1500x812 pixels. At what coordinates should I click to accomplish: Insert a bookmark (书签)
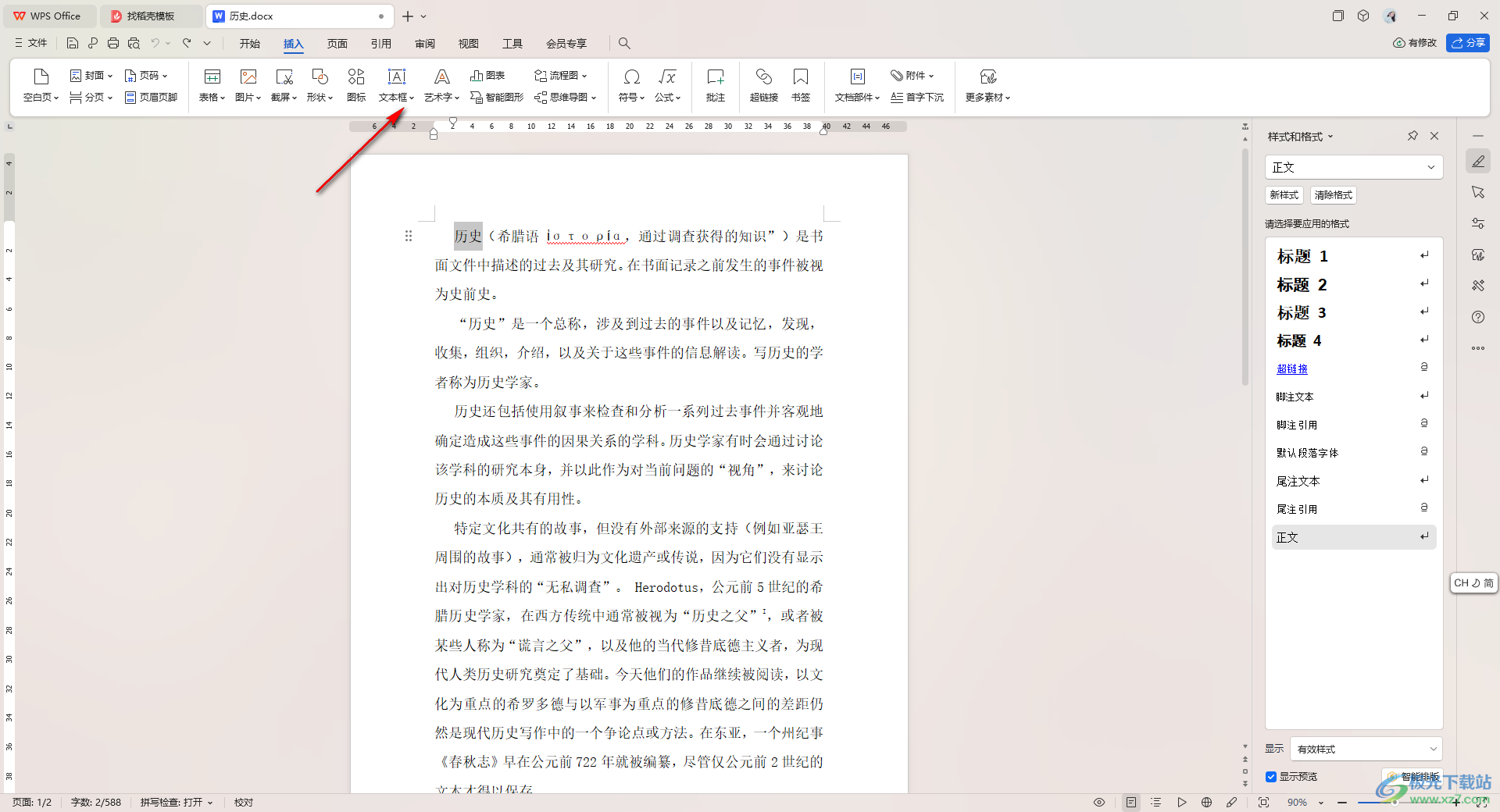point(801,85)
